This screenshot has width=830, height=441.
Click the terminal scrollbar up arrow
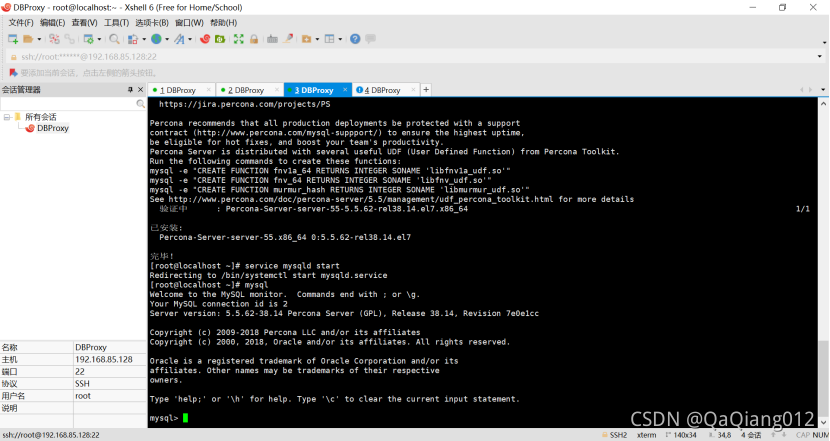pyautogui.click(x=823, y=104)
